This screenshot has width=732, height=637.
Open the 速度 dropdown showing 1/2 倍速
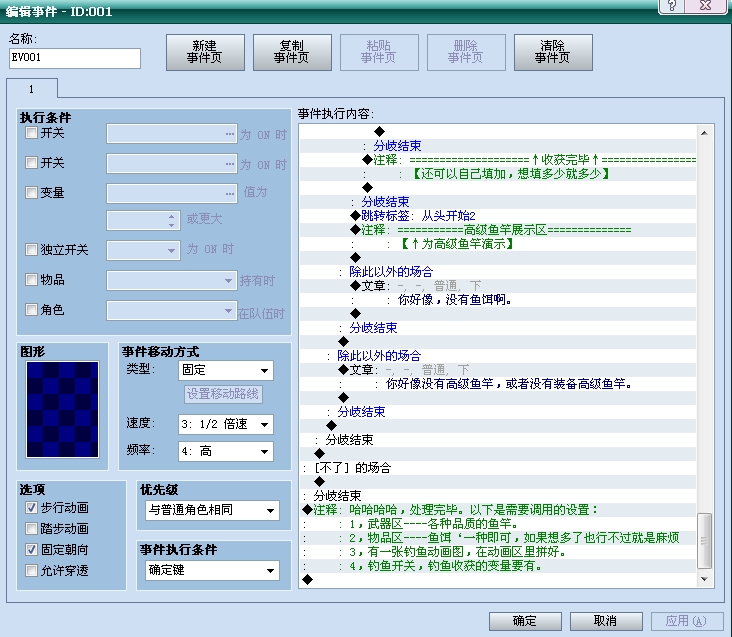click(x=226, y=424)
